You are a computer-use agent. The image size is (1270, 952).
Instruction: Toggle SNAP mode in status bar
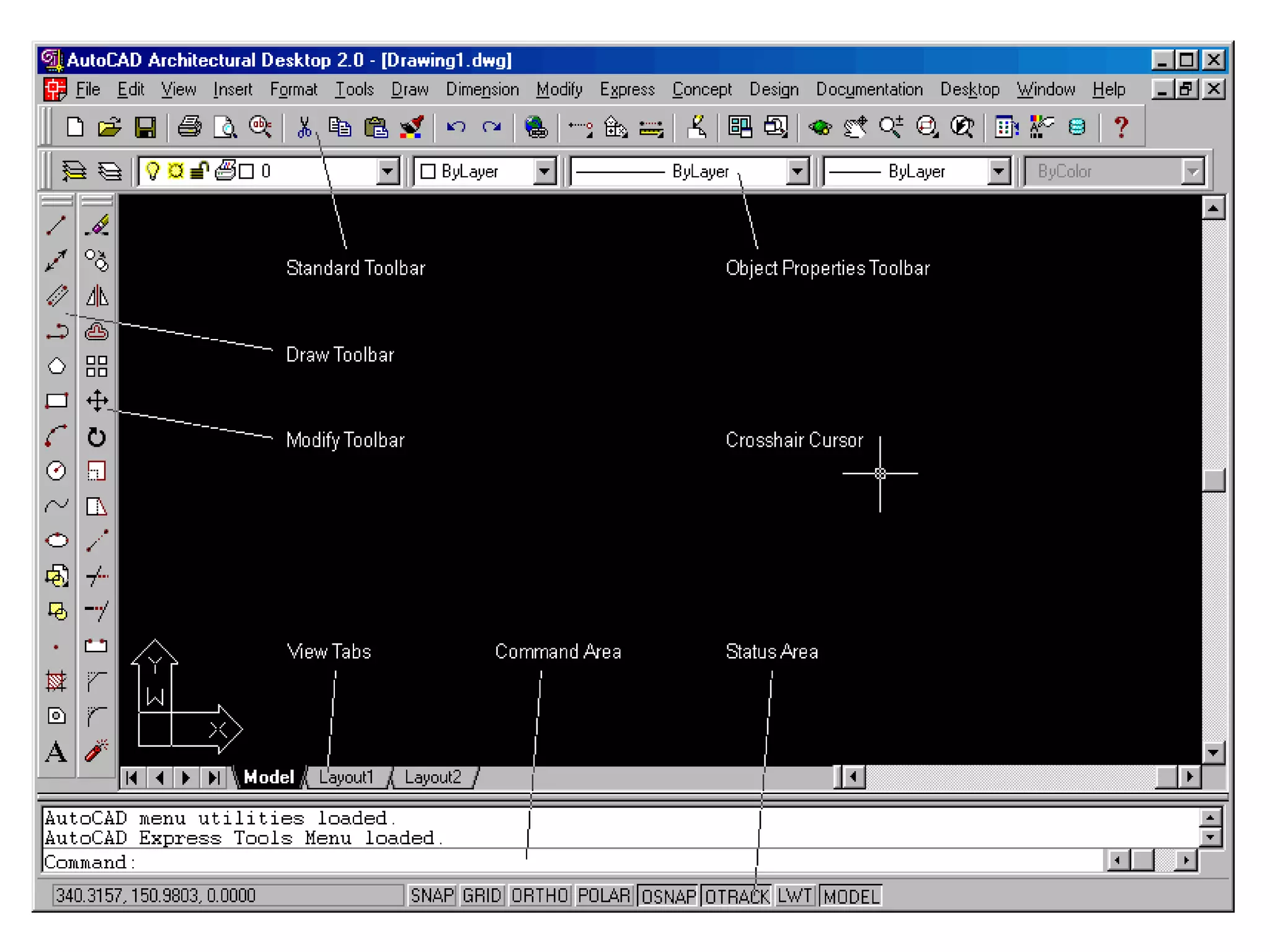pyautogui.click(x=432, y=896)
